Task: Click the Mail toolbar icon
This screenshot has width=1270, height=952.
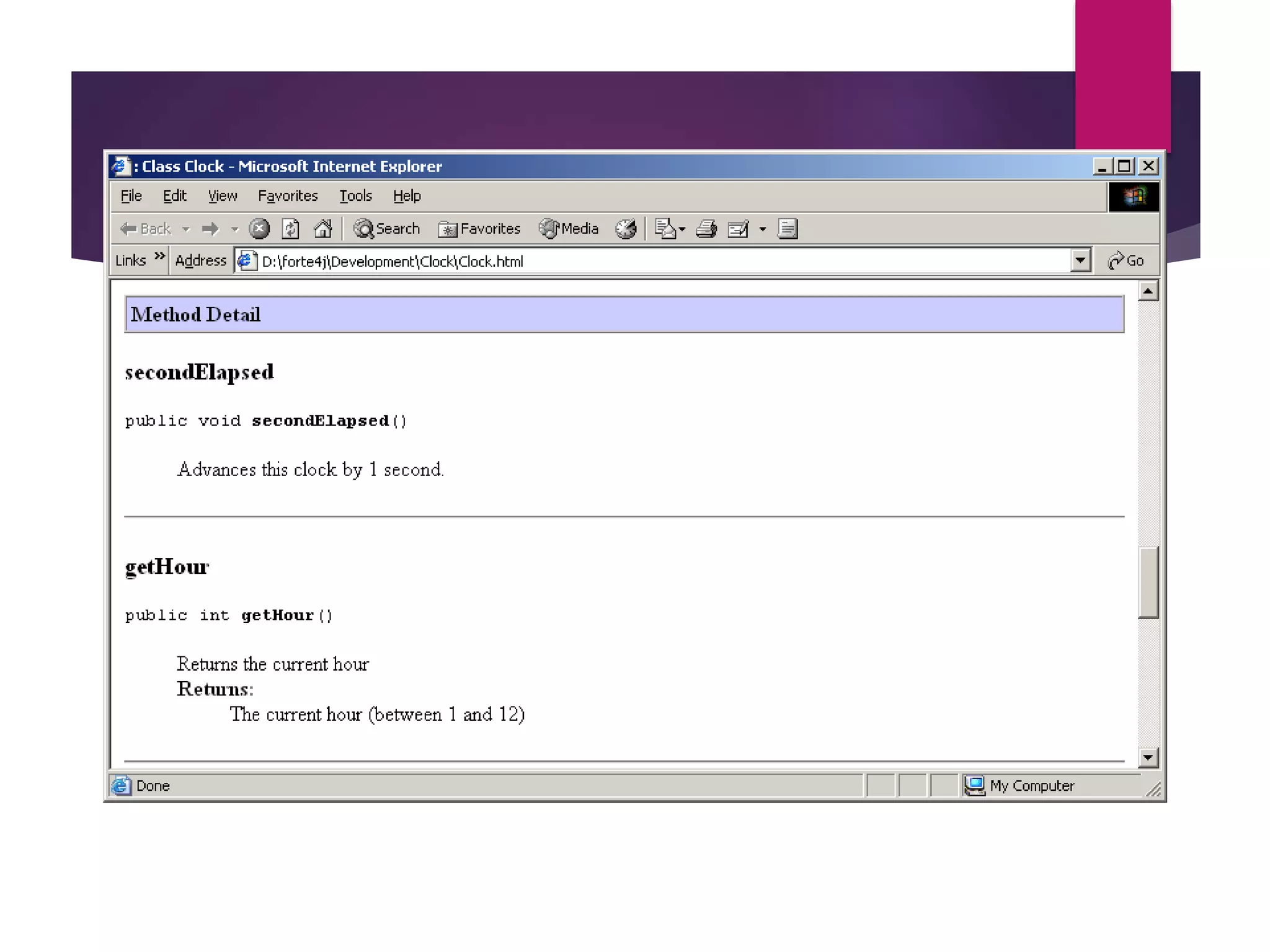Action: tap(665, 229)
